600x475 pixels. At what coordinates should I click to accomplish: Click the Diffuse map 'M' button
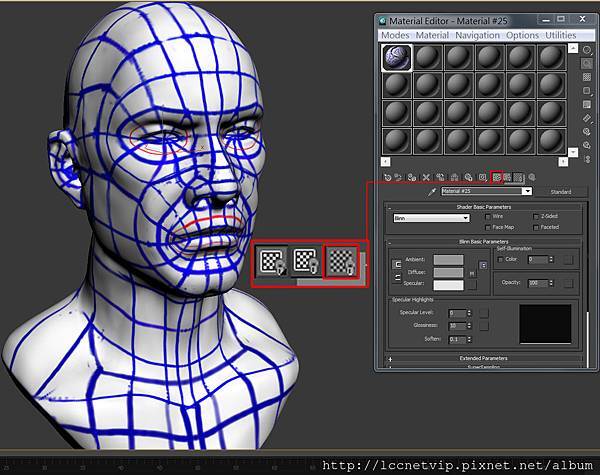(472, 273)
